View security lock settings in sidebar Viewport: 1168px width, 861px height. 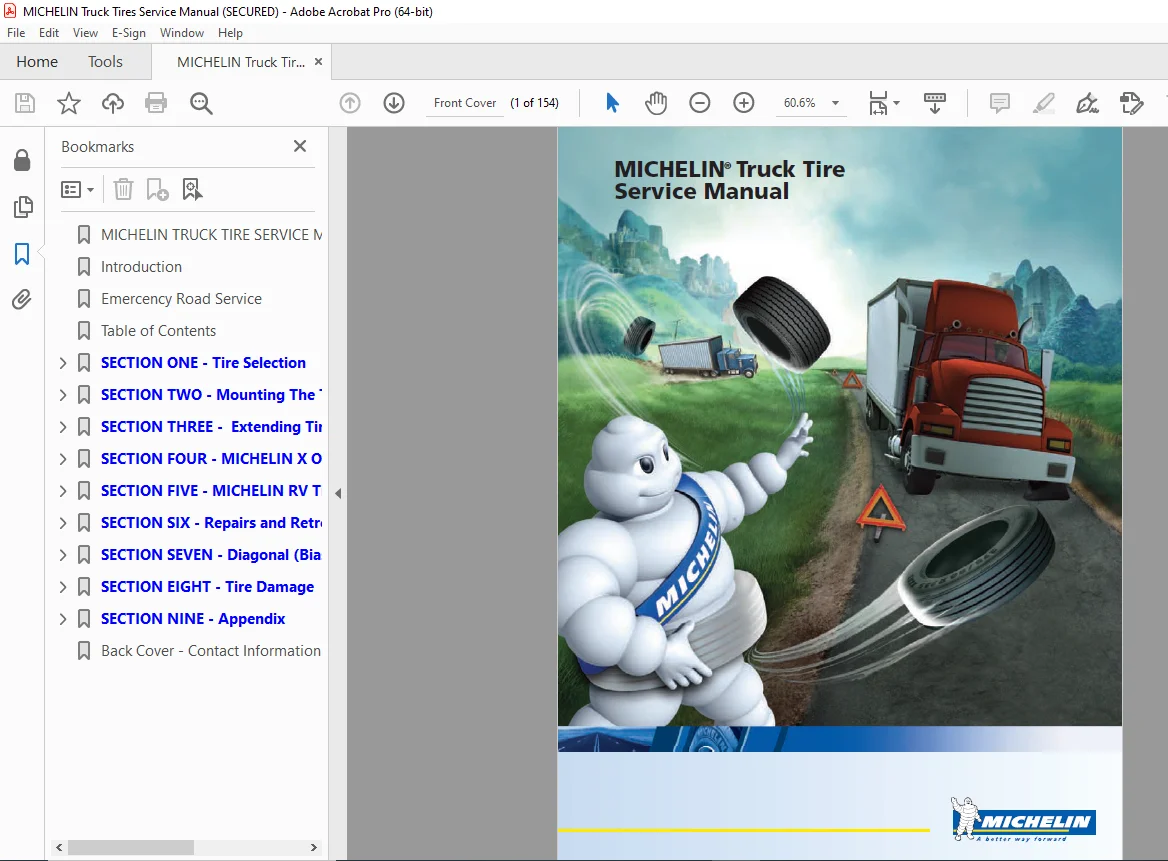tap(22, 160)
